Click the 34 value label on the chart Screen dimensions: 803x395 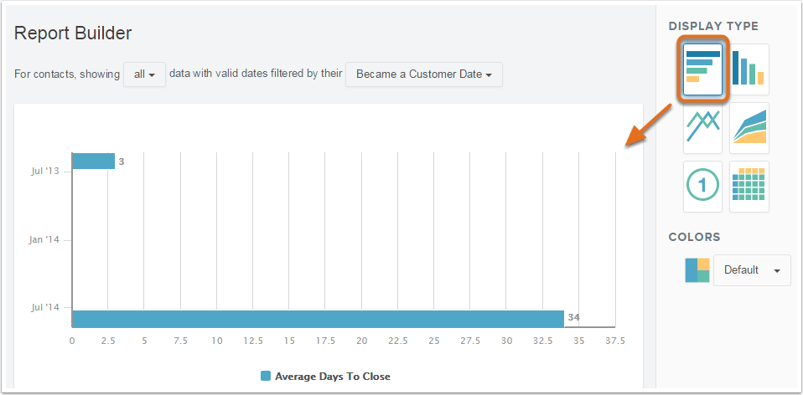pos(574,318)
